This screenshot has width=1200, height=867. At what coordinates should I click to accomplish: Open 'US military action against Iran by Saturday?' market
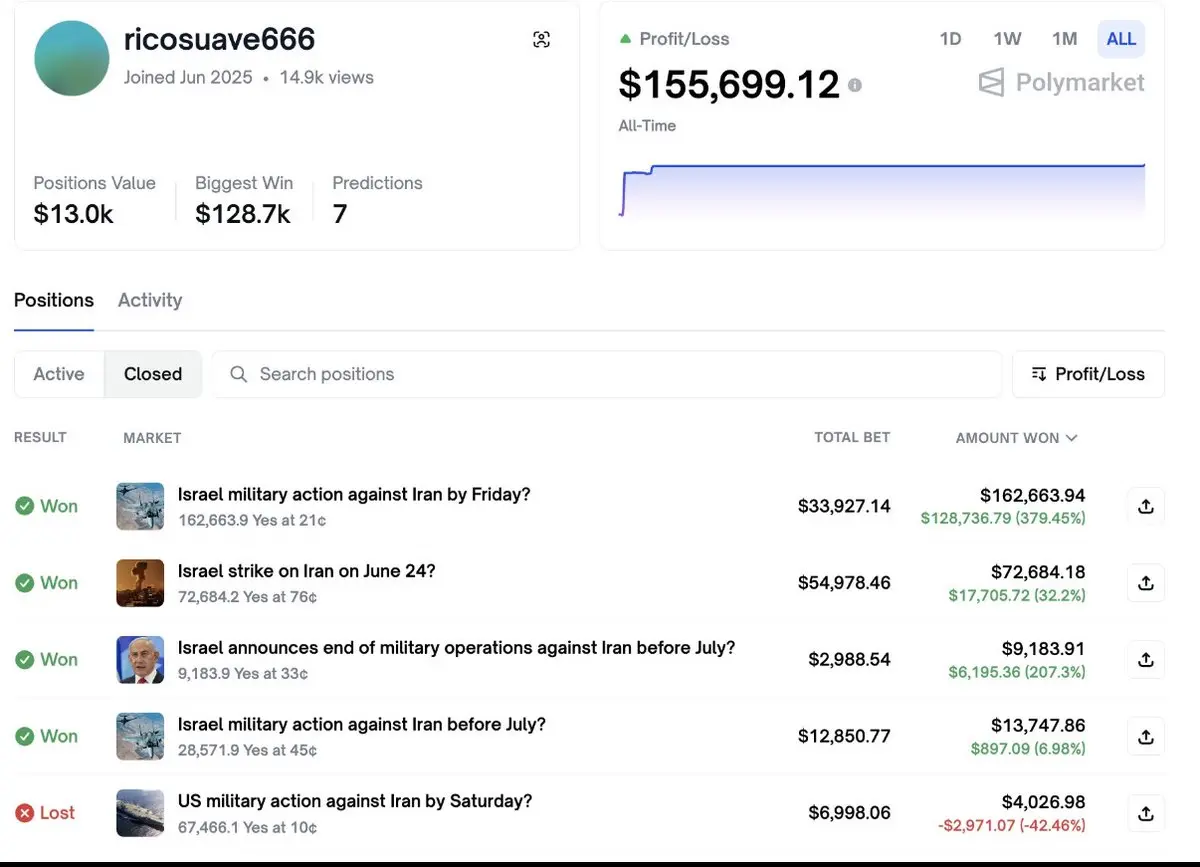[x=355, y=801]
